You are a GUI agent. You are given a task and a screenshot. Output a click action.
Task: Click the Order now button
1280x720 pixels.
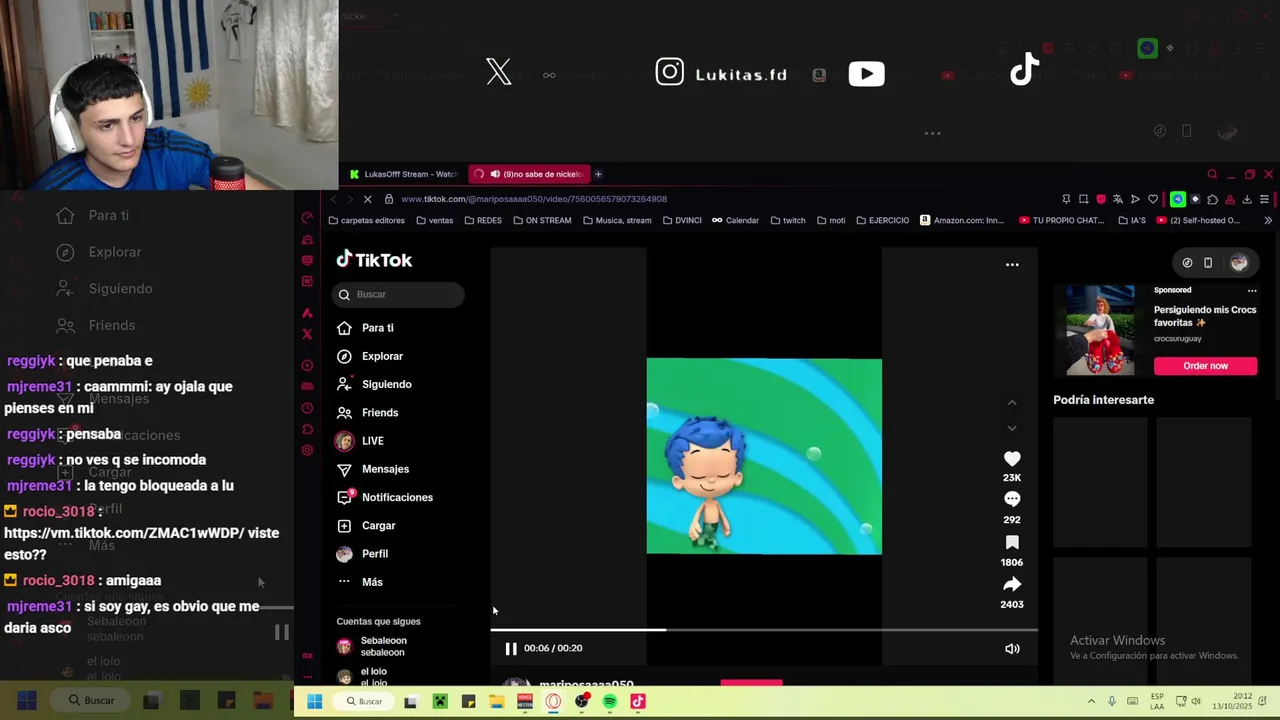pos(1205,366)
